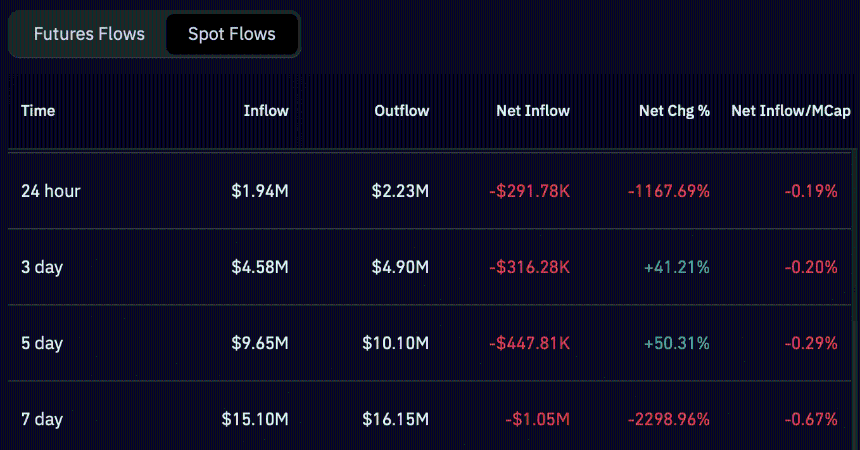Viewport: 860px width, 450px height.
Task: Select the 3 day row label
Action: 42,267
